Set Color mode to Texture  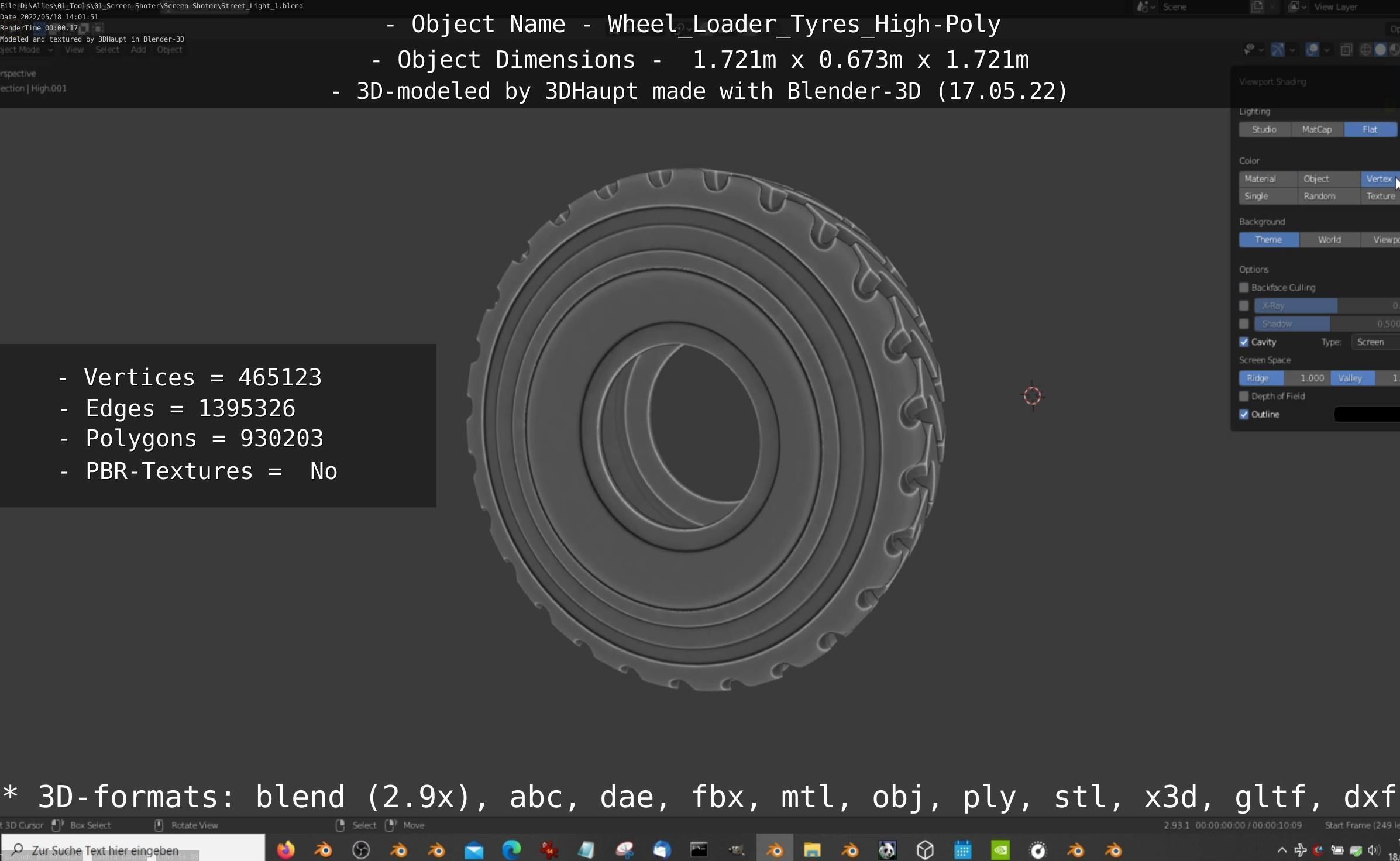1380,196
